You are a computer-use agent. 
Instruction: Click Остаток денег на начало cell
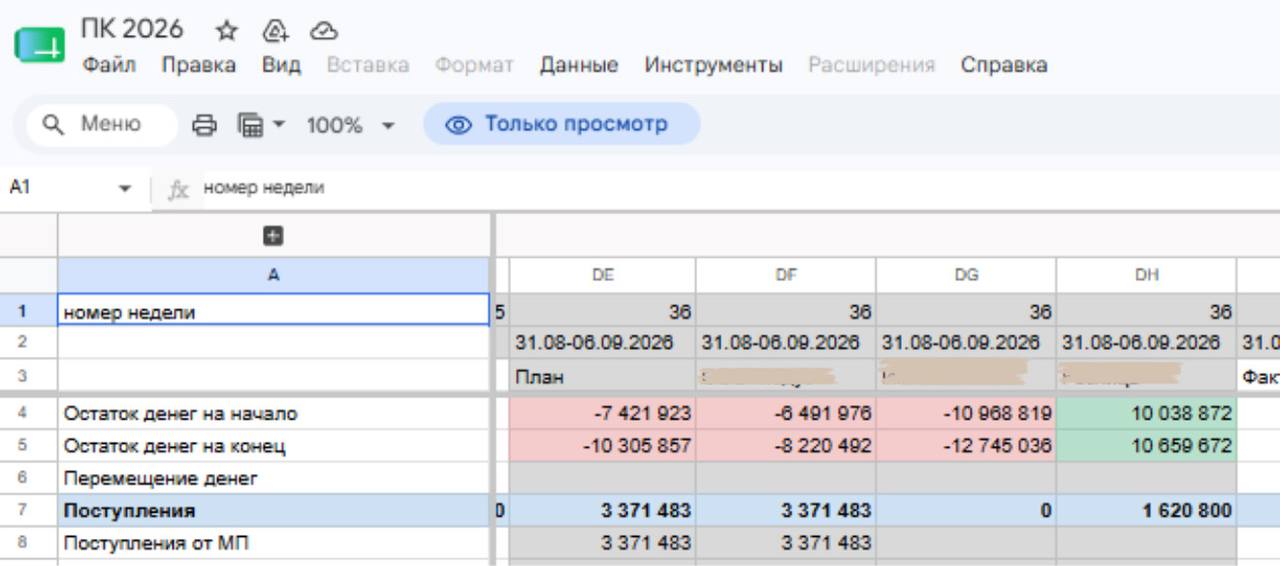(x=274, y=413)
